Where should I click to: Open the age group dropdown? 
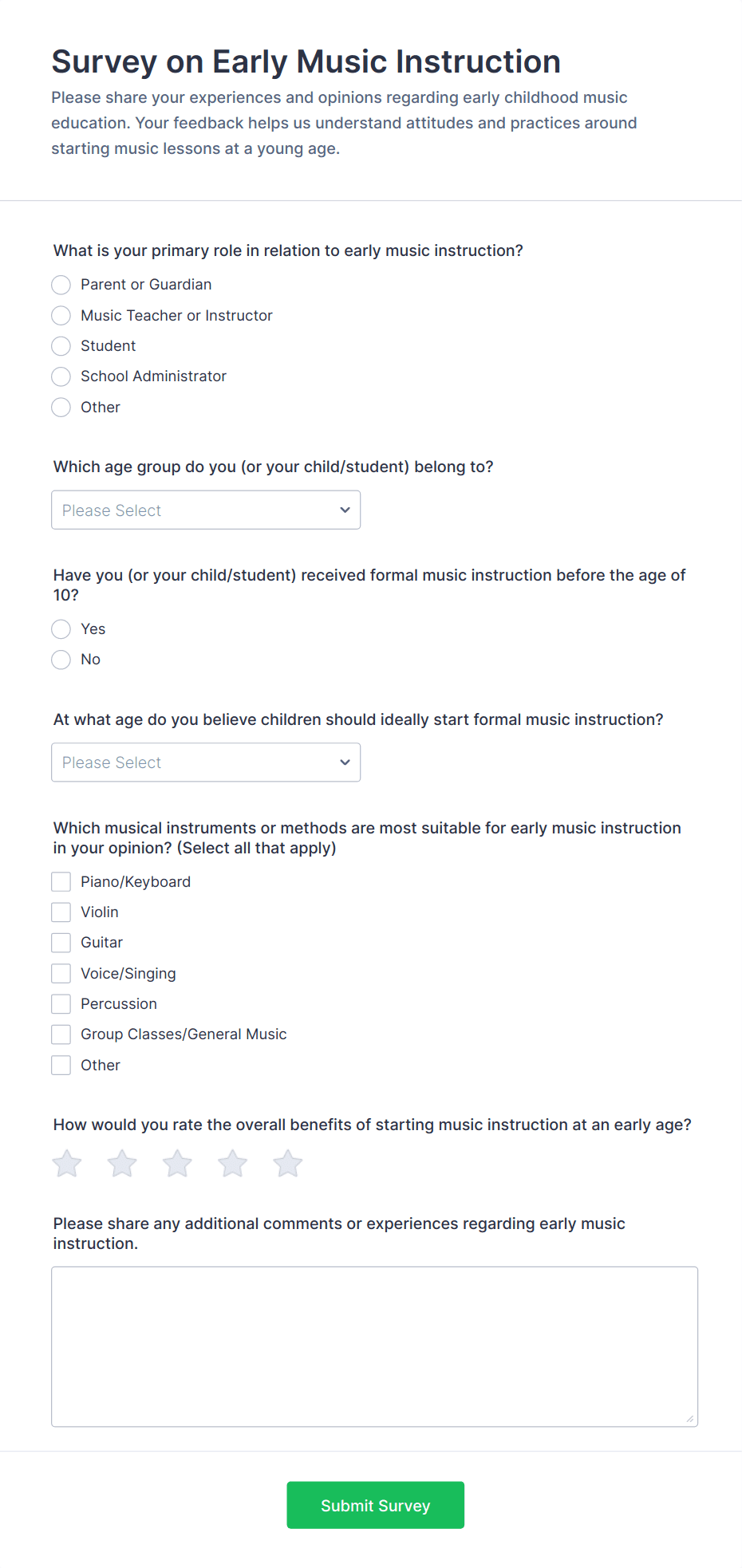(206, 510)
